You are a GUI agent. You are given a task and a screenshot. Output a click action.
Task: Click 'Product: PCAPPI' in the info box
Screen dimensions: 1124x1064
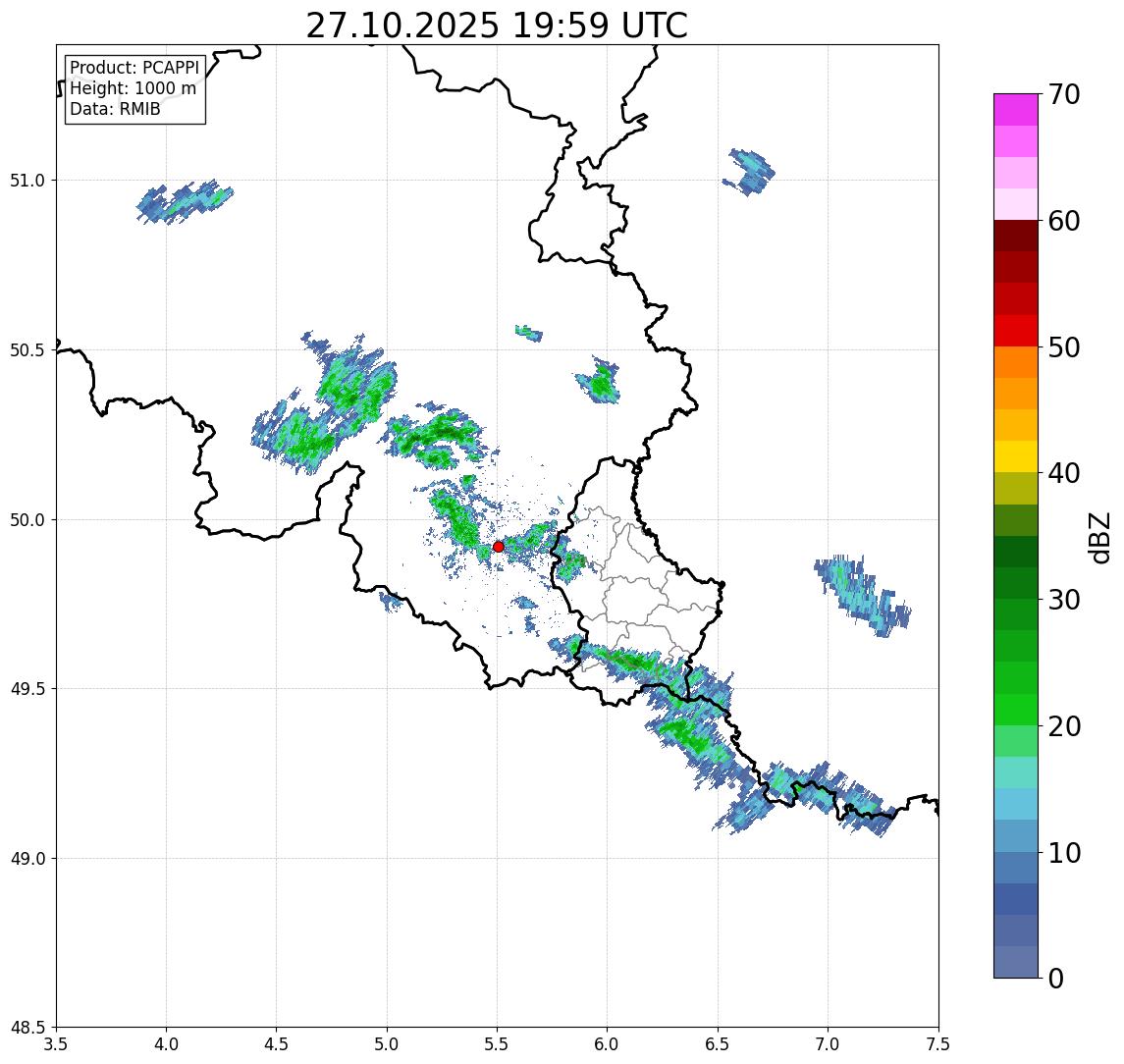(134, 68)
